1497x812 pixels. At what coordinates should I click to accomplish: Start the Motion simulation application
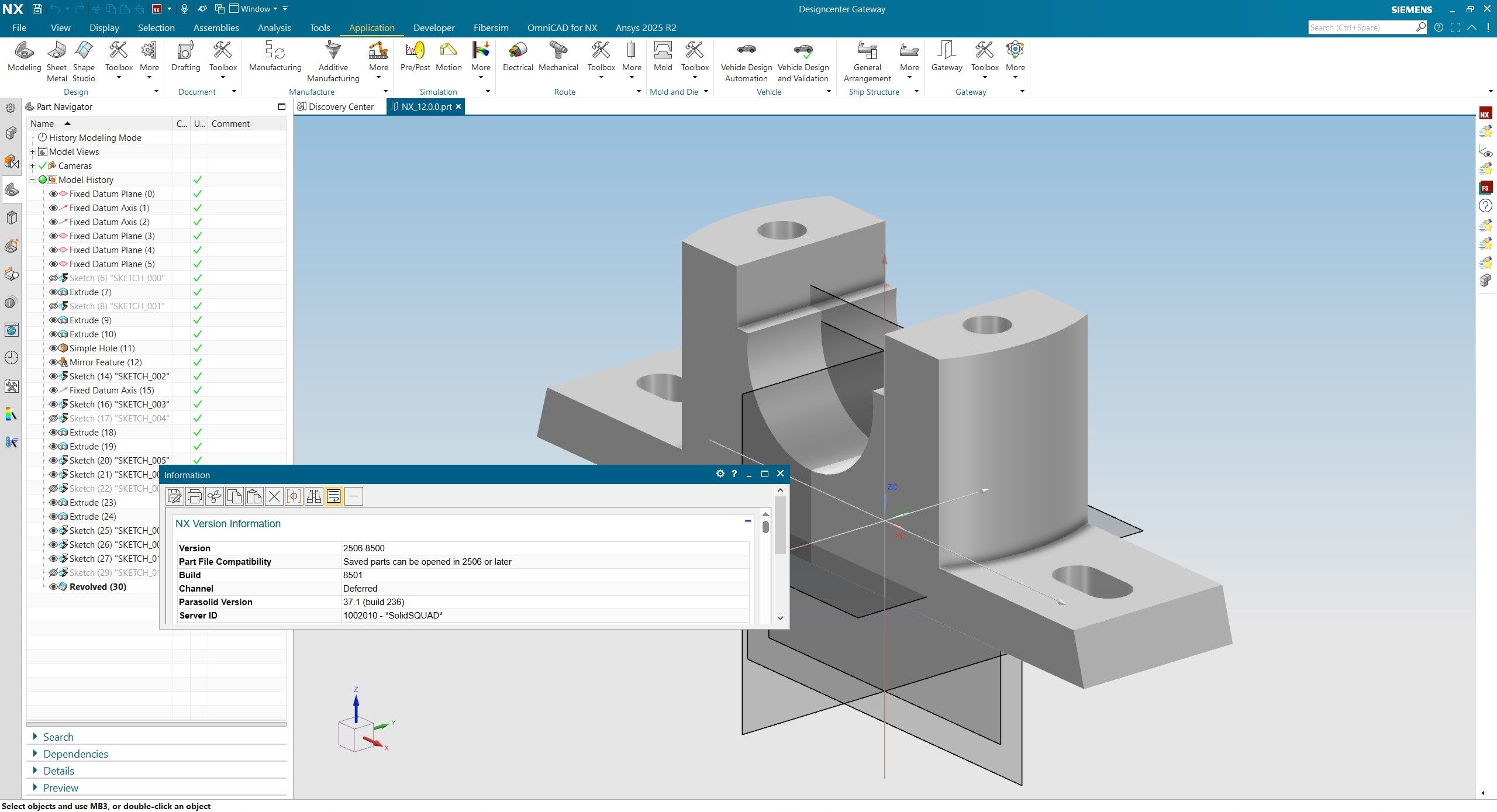pos(449,57)
